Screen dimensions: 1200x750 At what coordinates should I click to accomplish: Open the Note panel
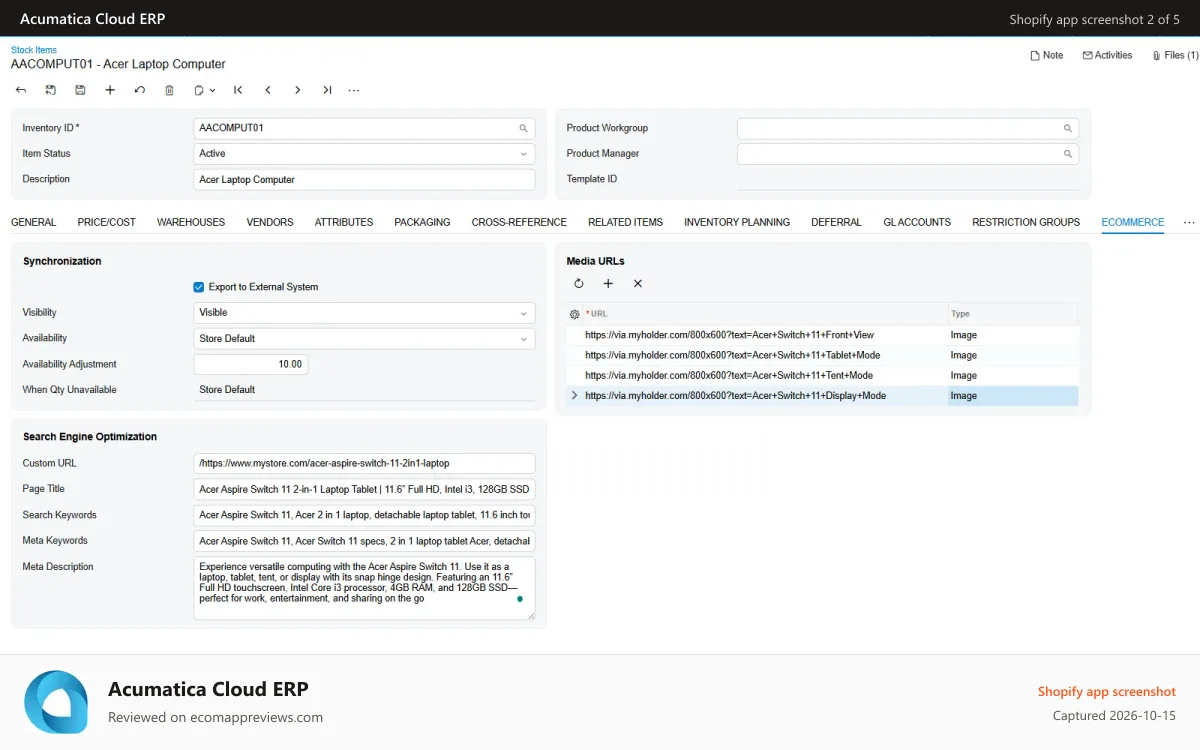click(1047, 56)
